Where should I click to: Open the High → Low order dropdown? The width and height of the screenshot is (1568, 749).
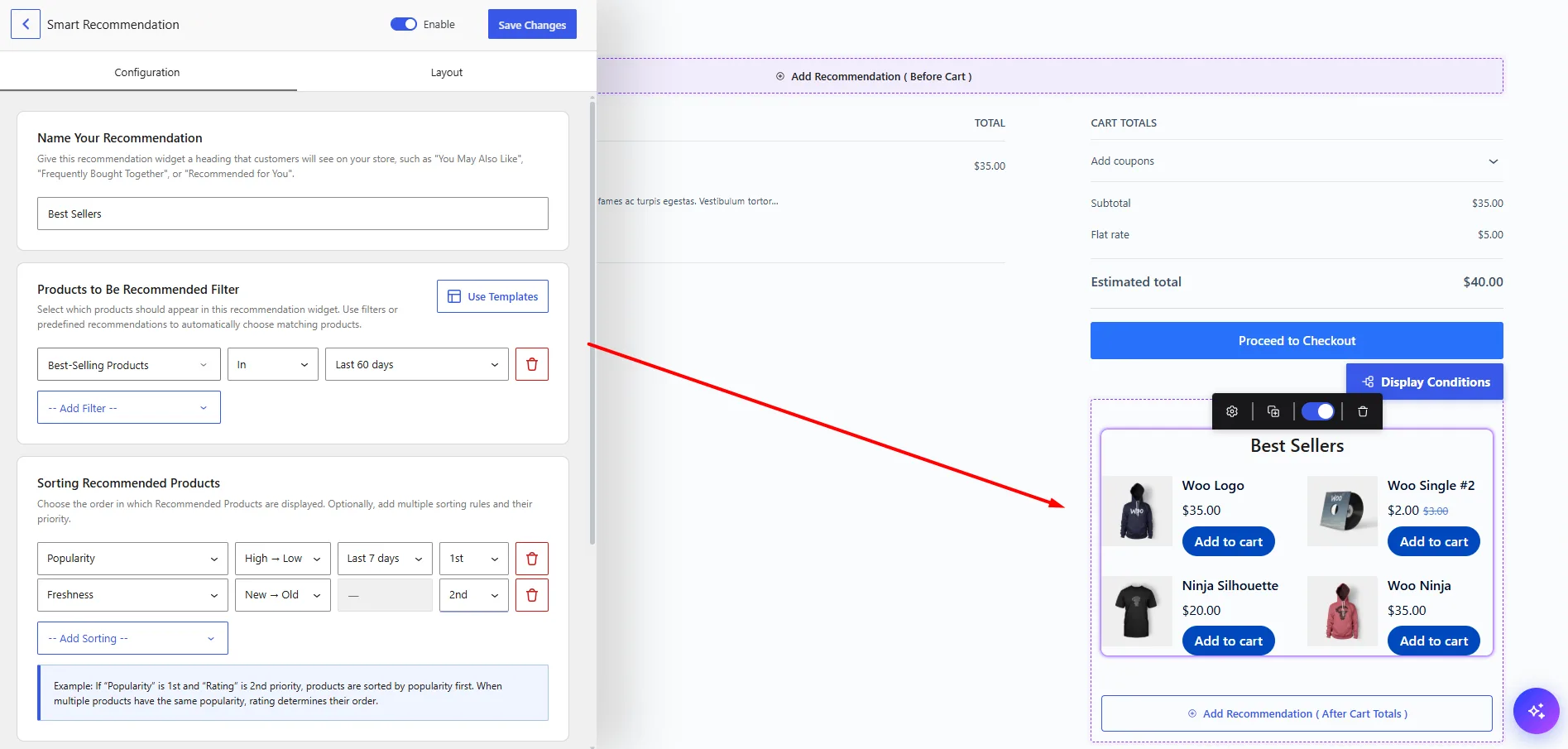point(283,559)
